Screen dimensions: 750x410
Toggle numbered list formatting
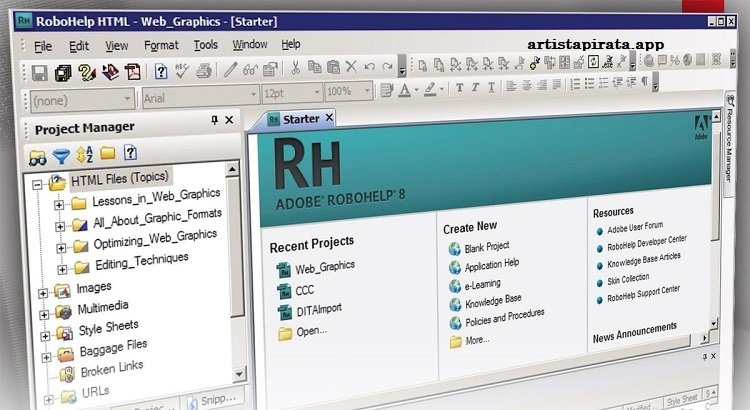(x=575, y=84)
